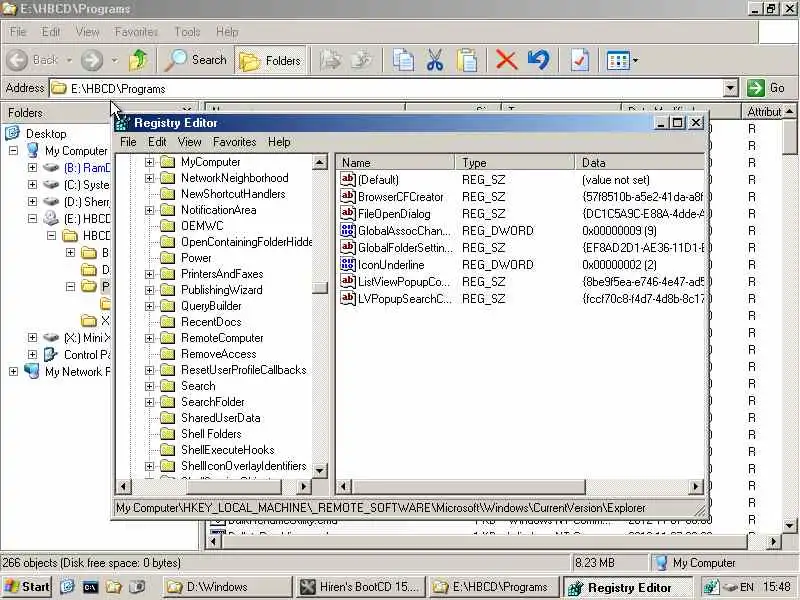This screenshot has height=600, width=800.
Task: Collapse My Computer in Folders tree
Action: click(13, 151)
